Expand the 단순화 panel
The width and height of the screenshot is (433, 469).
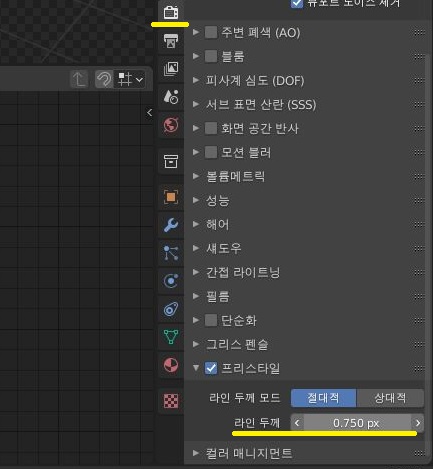pyautogui.click(x=196, y=320)
